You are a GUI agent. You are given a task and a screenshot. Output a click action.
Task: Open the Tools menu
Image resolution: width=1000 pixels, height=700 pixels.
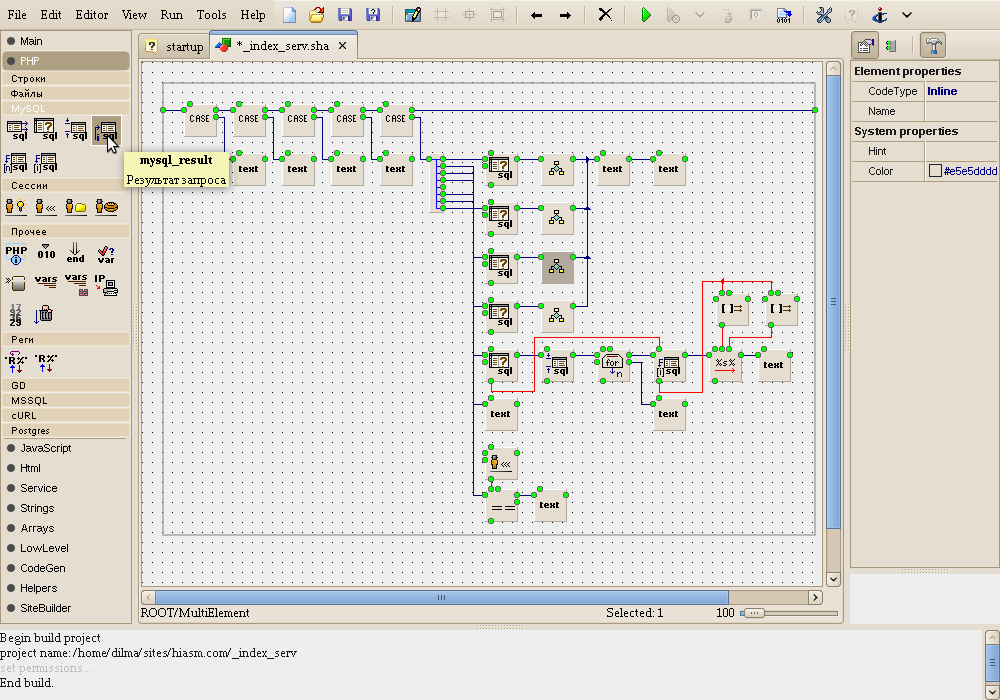pos(211,15)
